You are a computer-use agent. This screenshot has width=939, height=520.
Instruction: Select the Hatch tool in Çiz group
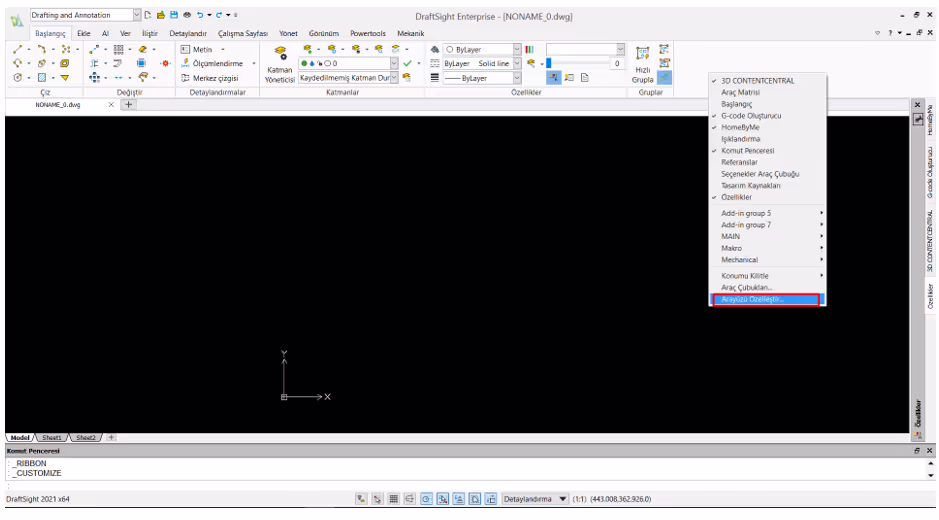[x=41, y=77]
